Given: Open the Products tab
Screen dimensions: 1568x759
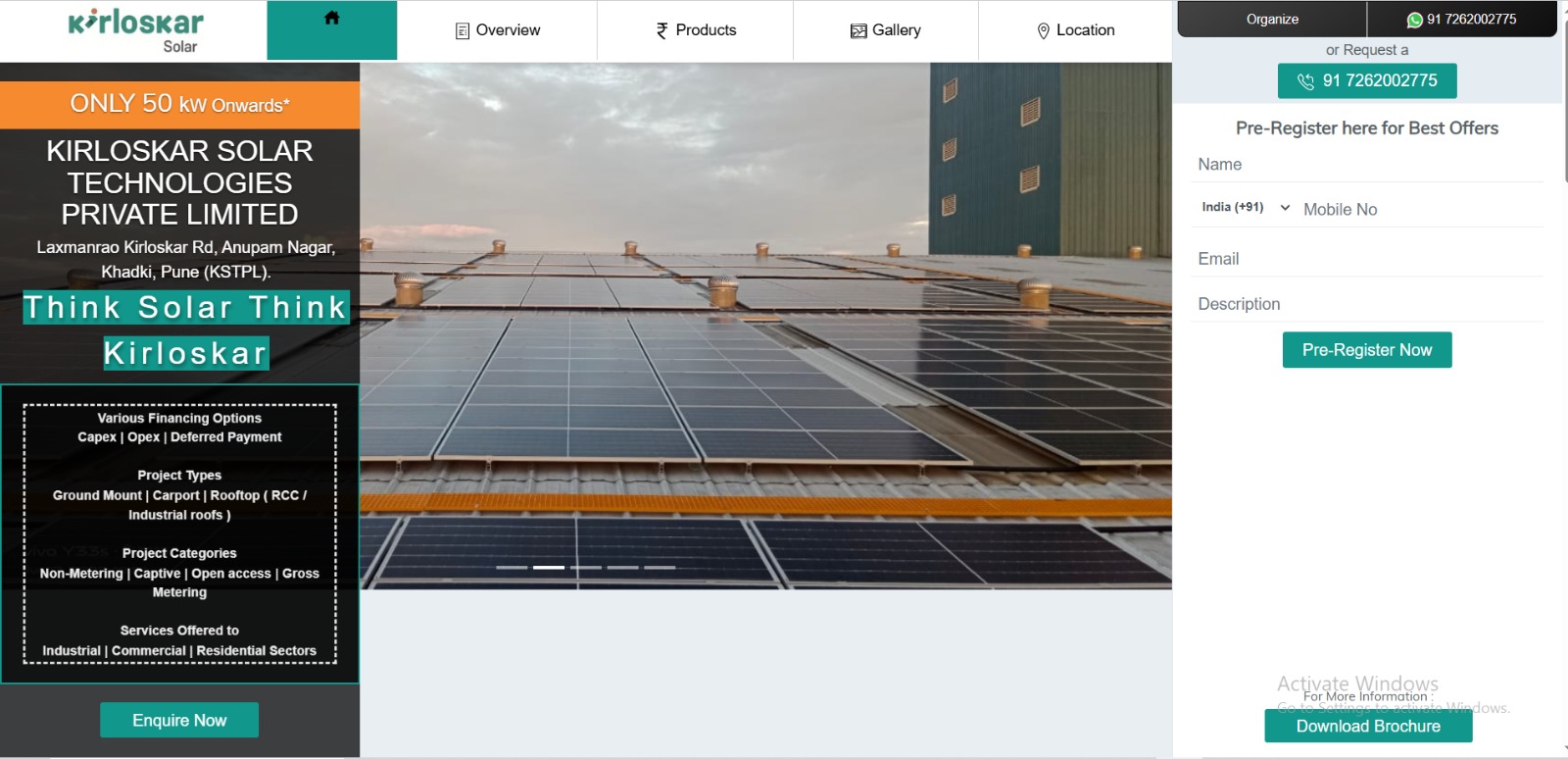Looking at the screenshot, I should [x=695, y=30].
